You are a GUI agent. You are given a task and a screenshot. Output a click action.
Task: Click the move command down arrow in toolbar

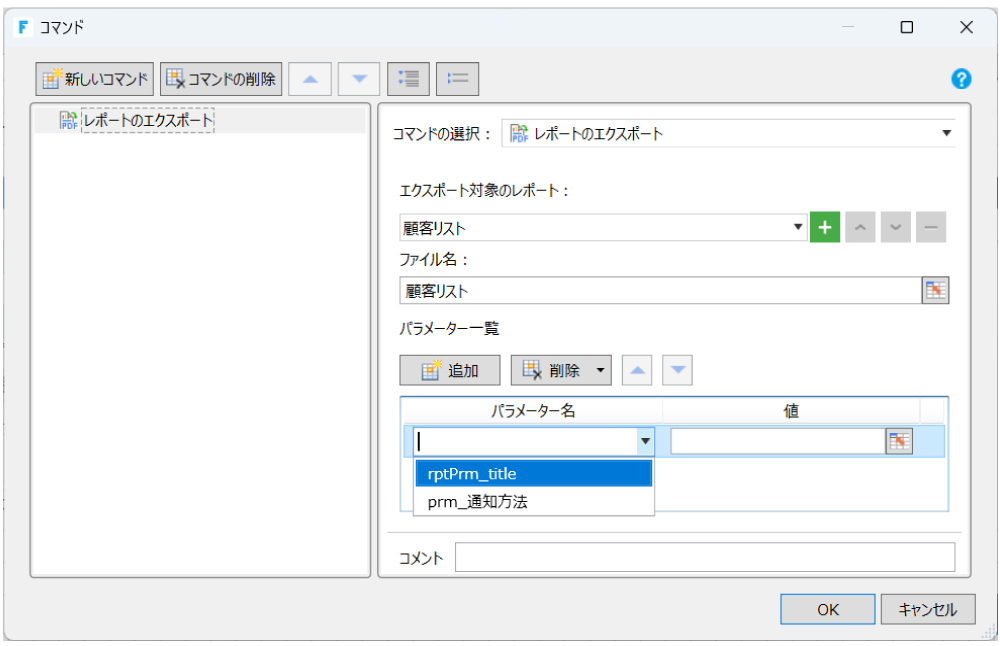pyautogui.click(x=359, y=78)
